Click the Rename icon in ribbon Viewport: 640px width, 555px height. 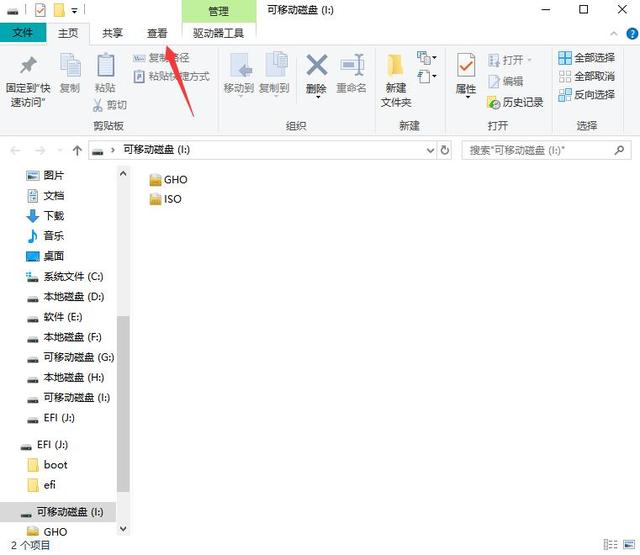[x=351, y=66]
